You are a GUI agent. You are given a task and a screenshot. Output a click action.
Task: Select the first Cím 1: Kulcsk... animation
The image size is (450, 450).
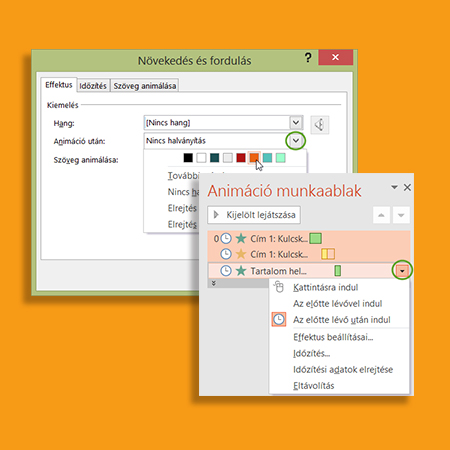click(x=309, y=238)
